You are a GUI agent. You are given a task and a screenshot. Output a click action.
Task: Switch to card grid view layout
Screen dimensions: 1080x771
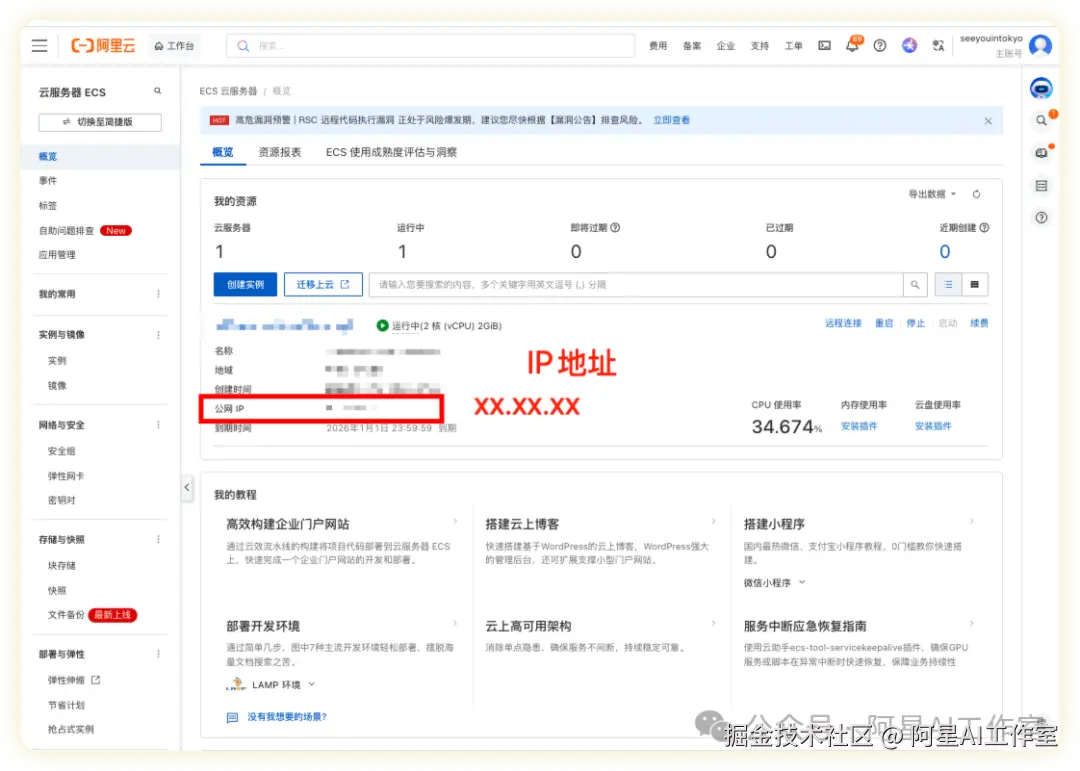click(975, 285)
